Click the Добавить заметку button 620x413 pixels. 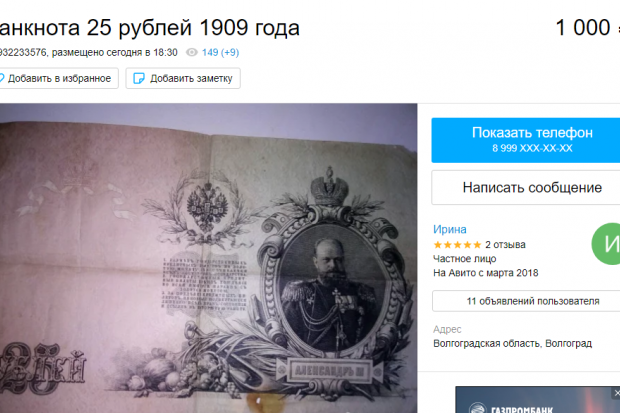(x=183, y=78)
